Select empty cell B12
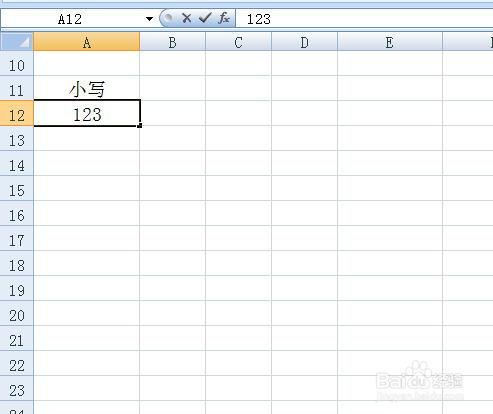 [x=172, y=113]
